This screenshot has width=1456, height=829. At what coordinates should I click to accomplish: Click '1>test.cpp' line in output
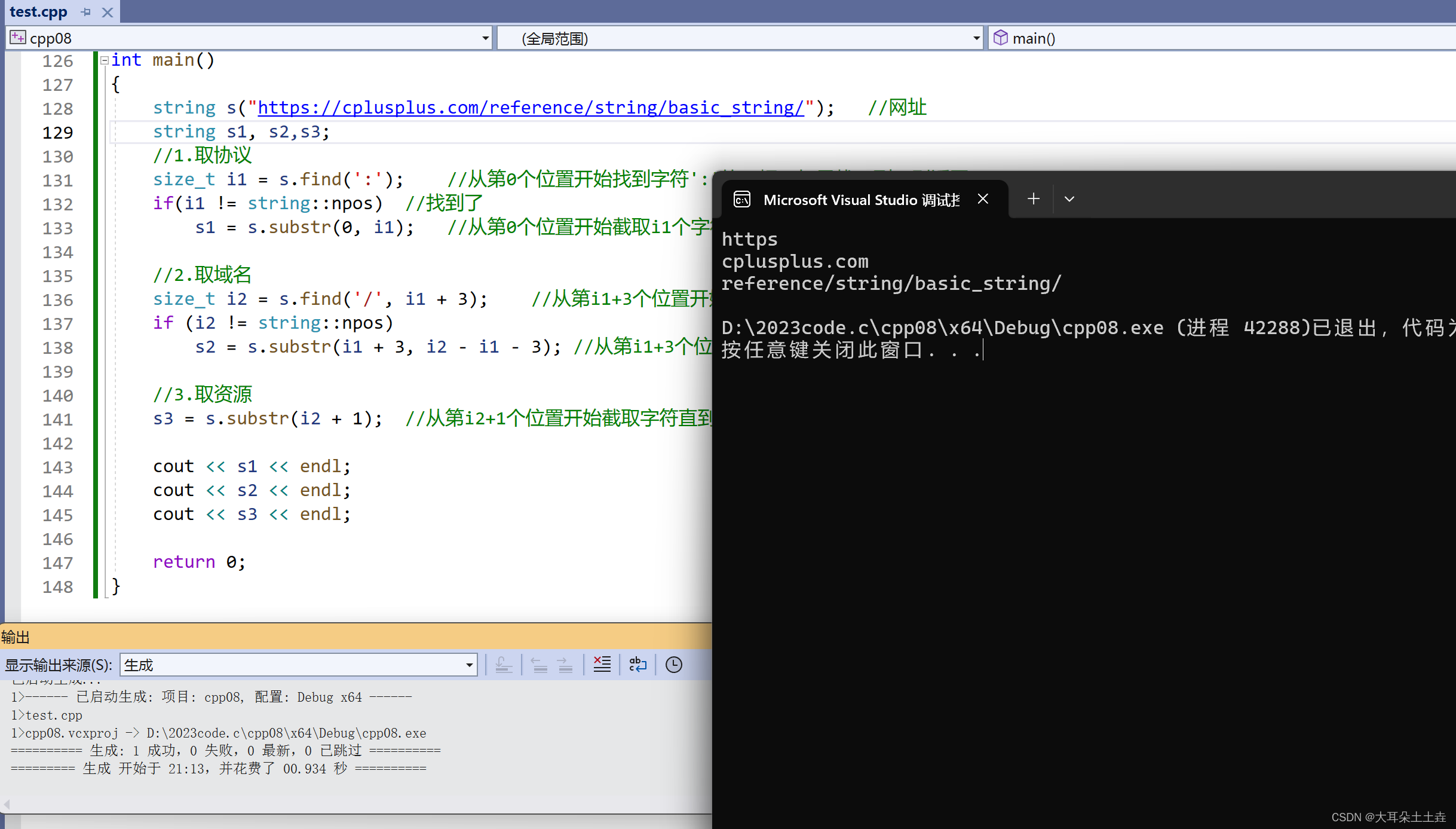click(47, 715)
